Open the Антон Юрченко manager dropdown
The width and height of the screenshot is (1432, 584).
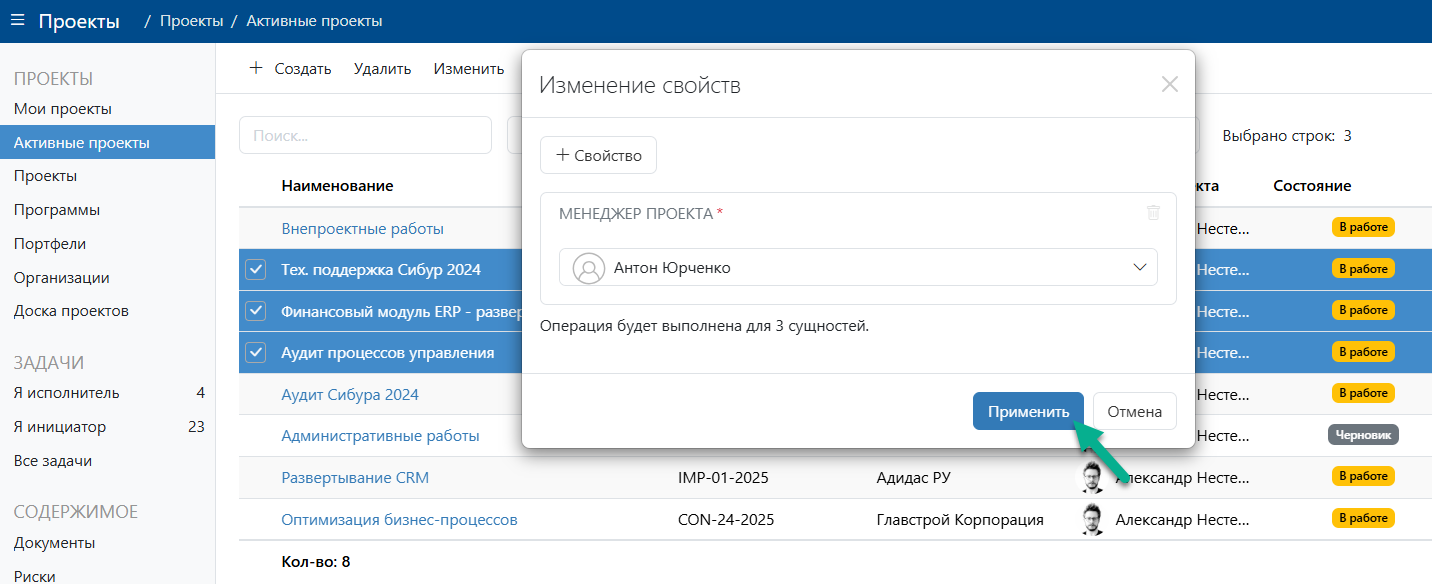(1138, 267)
